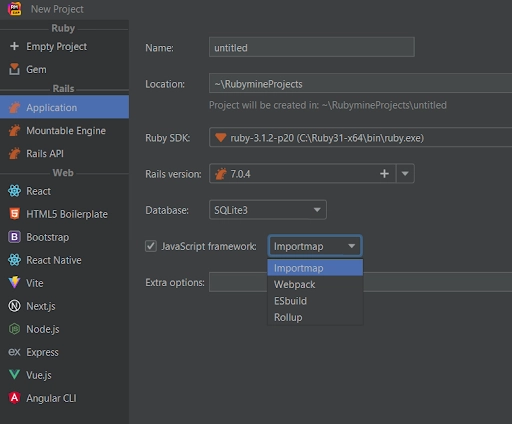This screenshot has height=424, width=512.
Task: Select the Mountable Engine project type
Action: (x=64, y=130)
